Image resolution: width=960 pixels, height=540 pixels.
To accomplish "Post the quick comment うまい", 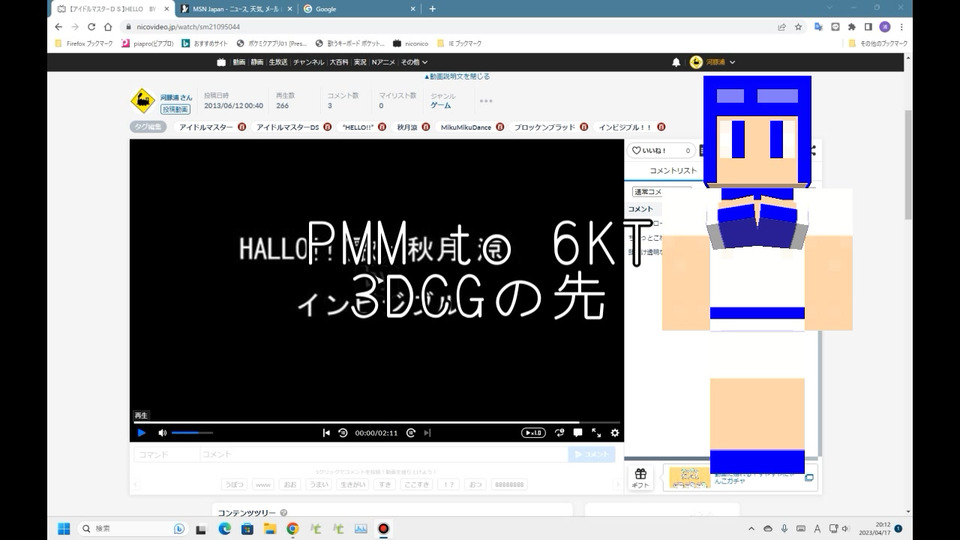I will pyautogui.click(x=318, y=484).
